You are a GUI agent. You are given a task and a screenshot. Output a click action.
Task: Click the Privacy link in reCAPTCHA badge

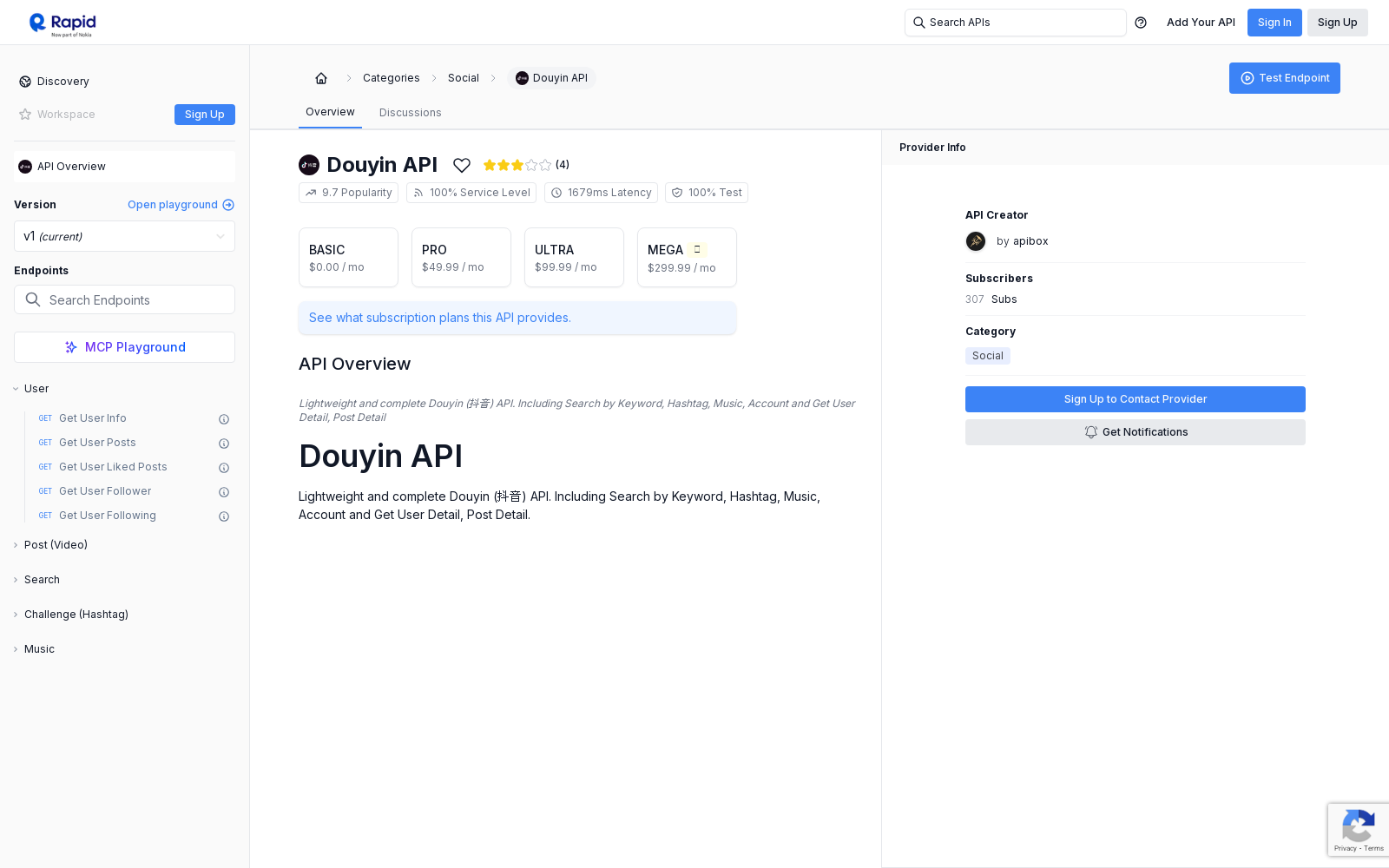pyautogui.click(x=1345, y=848)
